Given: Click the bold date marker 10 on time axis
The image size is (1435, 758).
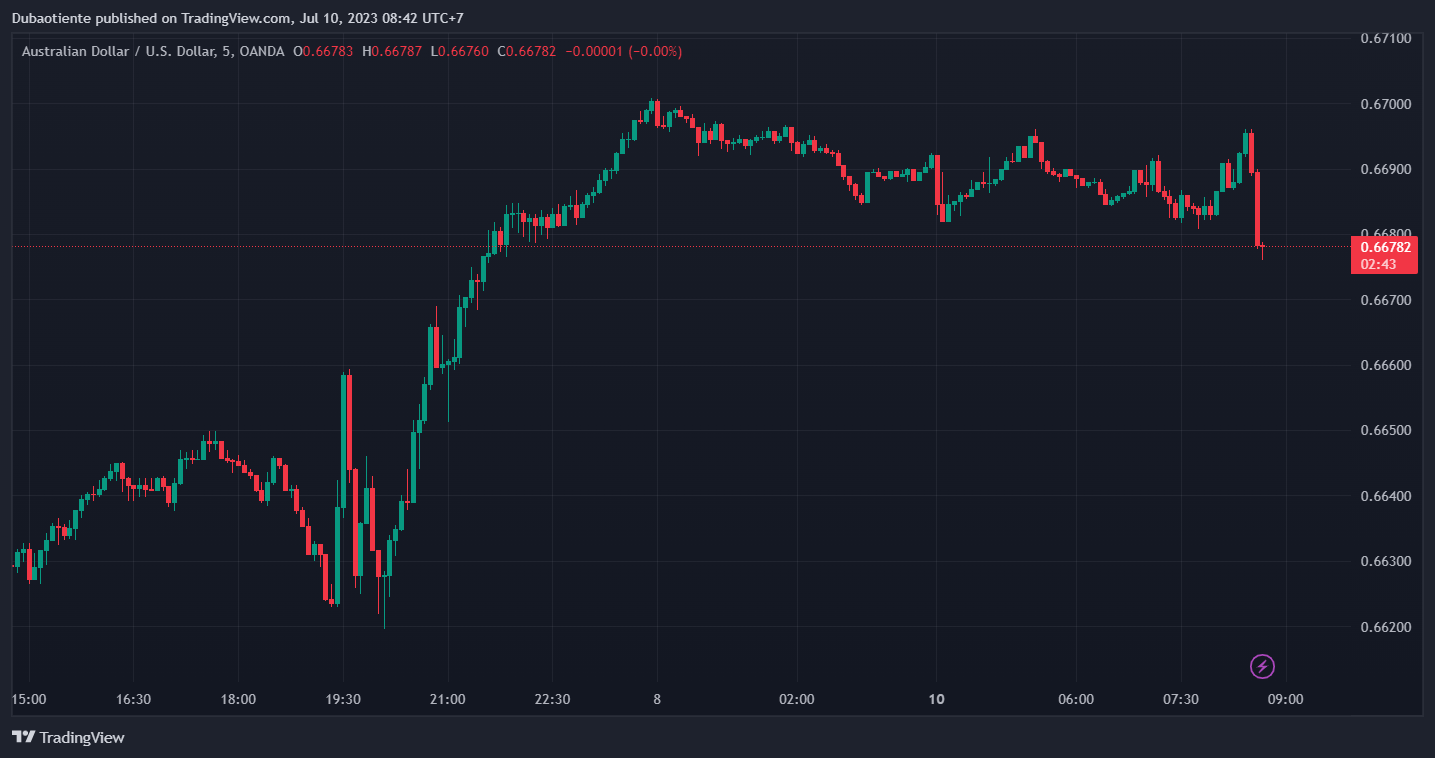Looking at the screenshot, I should pos(936,699).
